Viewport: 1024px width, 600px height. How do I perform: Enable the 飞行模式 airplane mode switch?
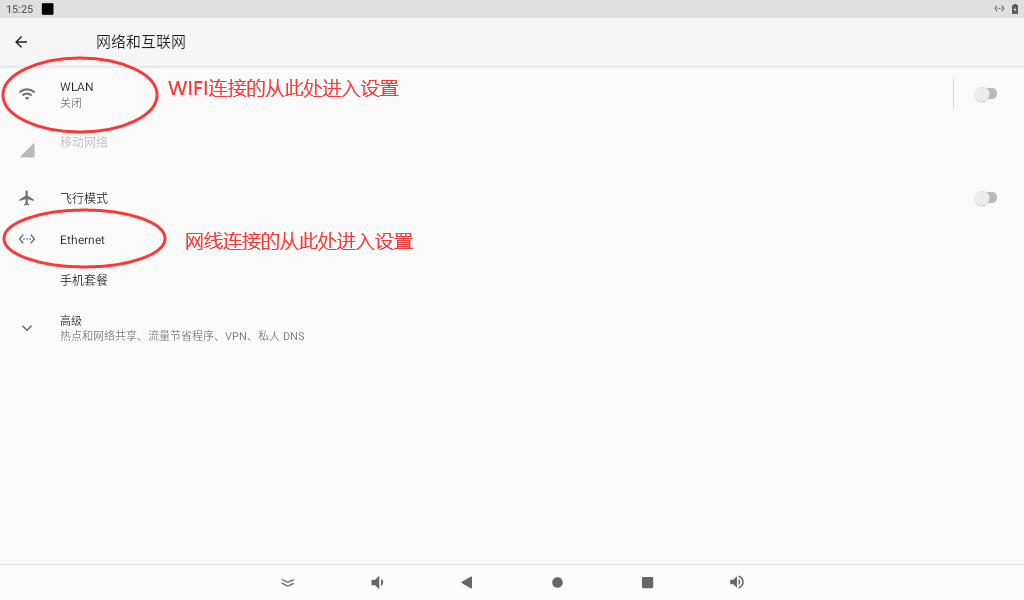pyautogui.click(x=985, y=198)
